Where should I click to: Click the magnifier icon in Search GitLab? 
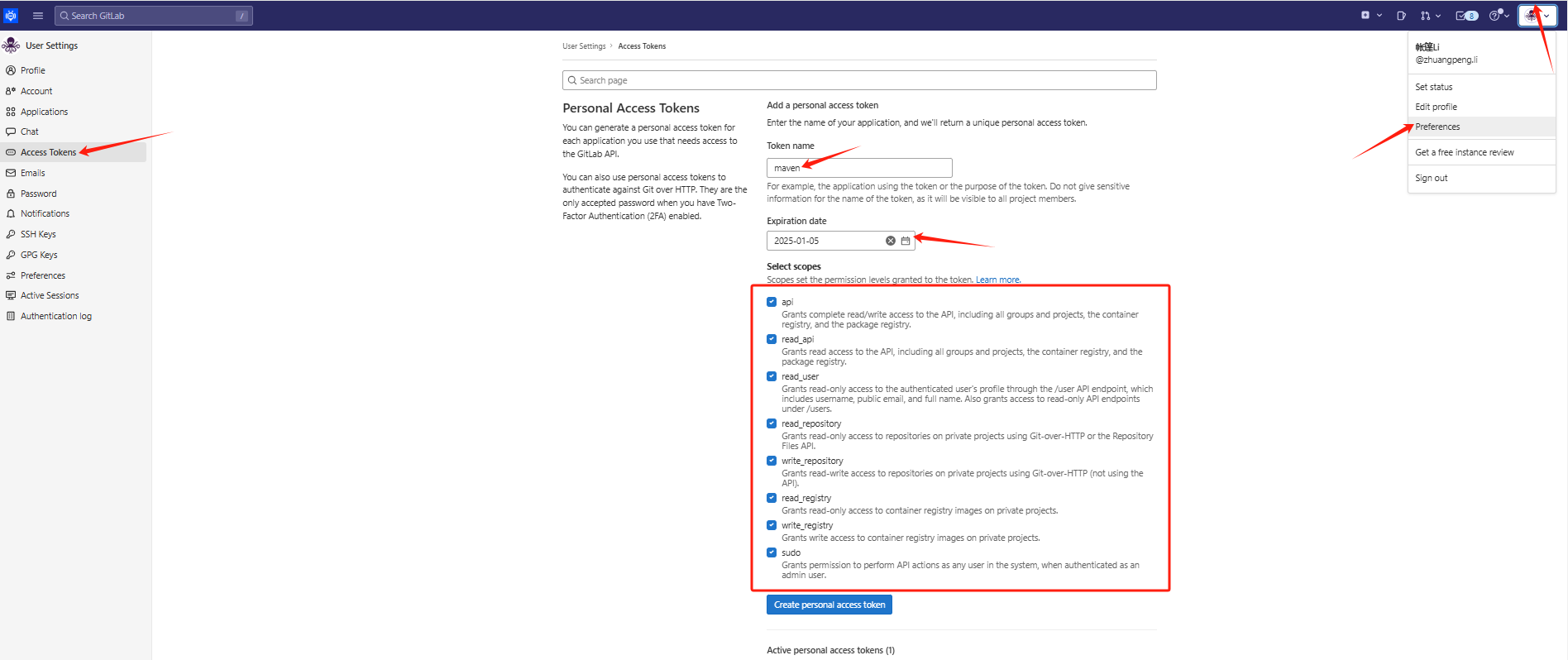[65, 16]
